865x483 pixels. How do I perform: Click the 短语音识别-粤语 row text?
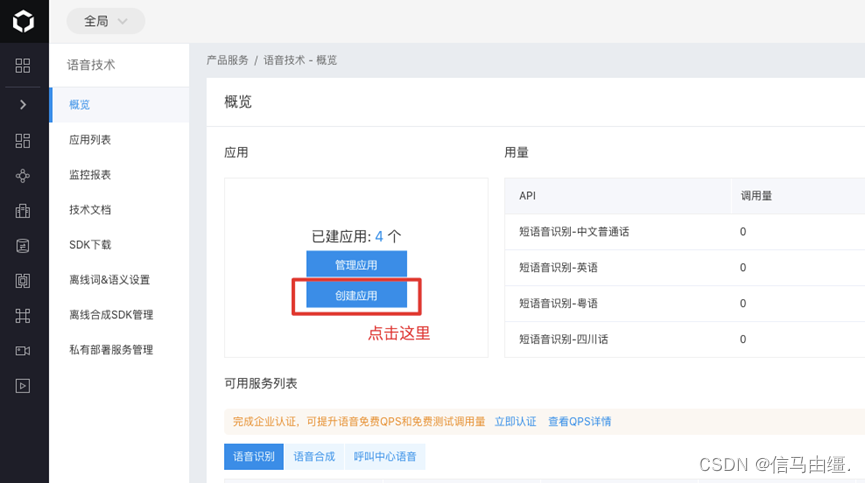(558, 303)
